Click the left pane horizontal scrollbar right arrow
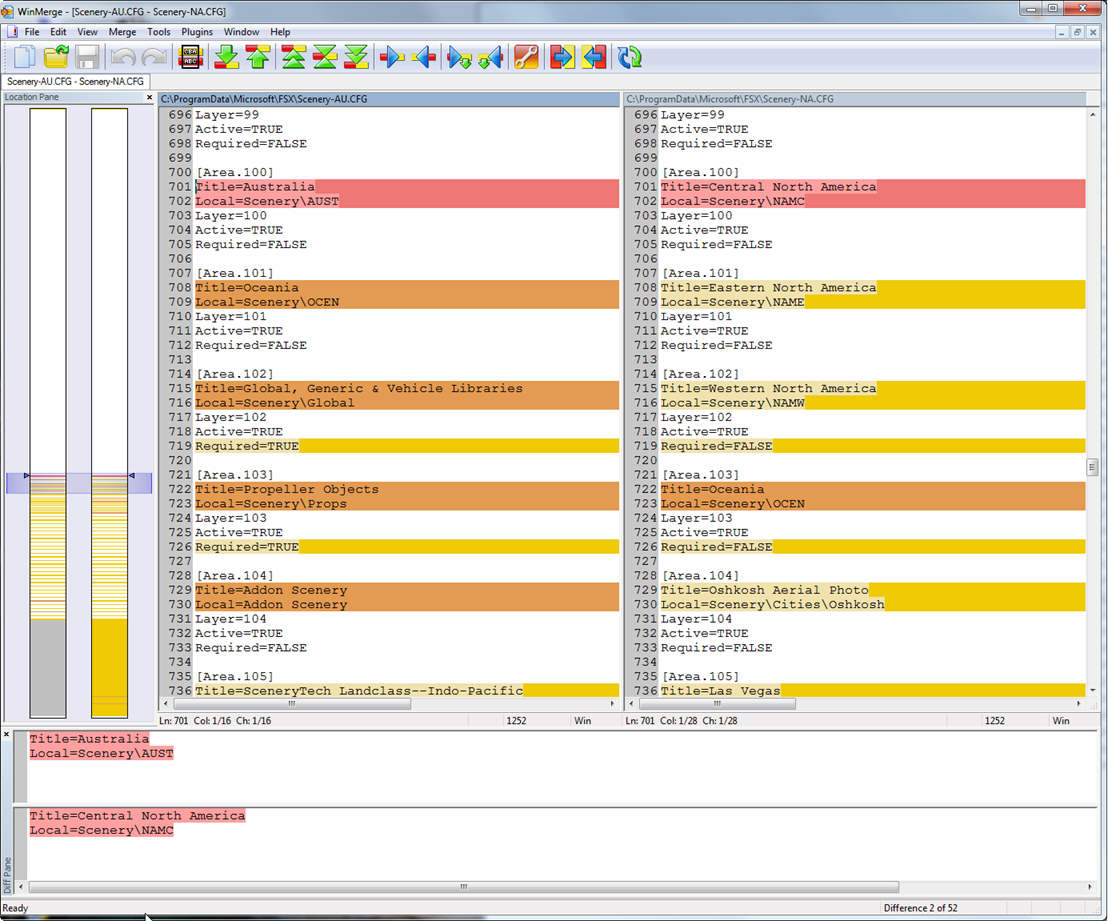The image size is (1108, 921). click(x=612, y=704)
